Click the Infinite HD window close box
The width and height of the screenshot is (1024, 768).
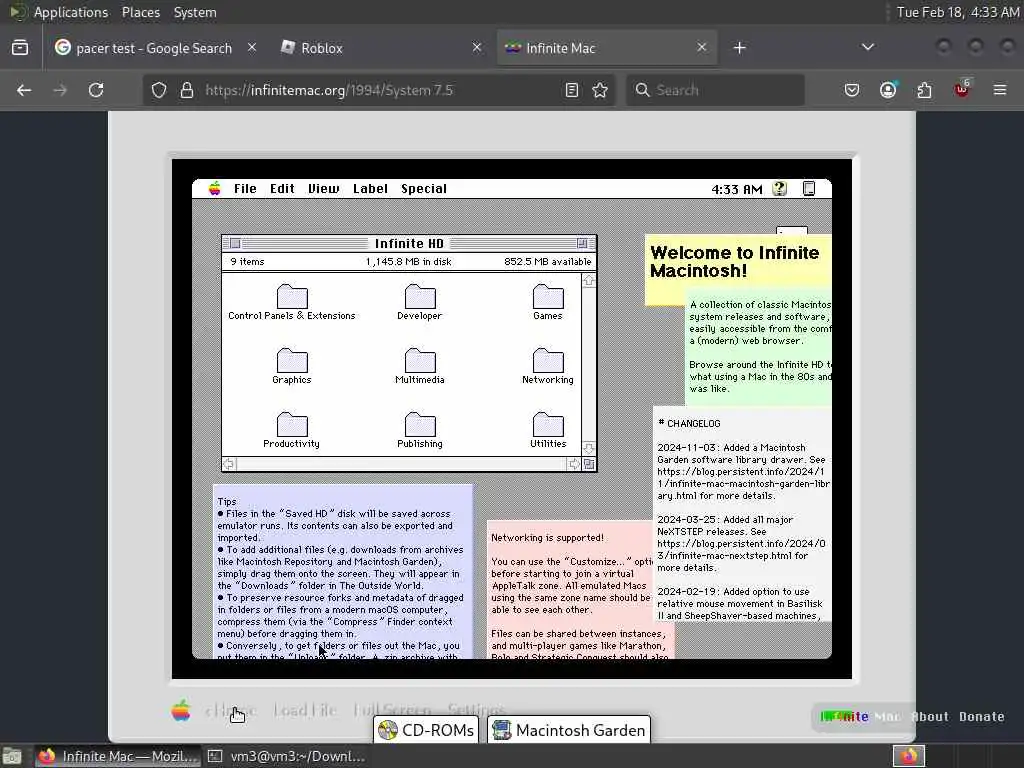pyautogui.click(x=235, y=244)
